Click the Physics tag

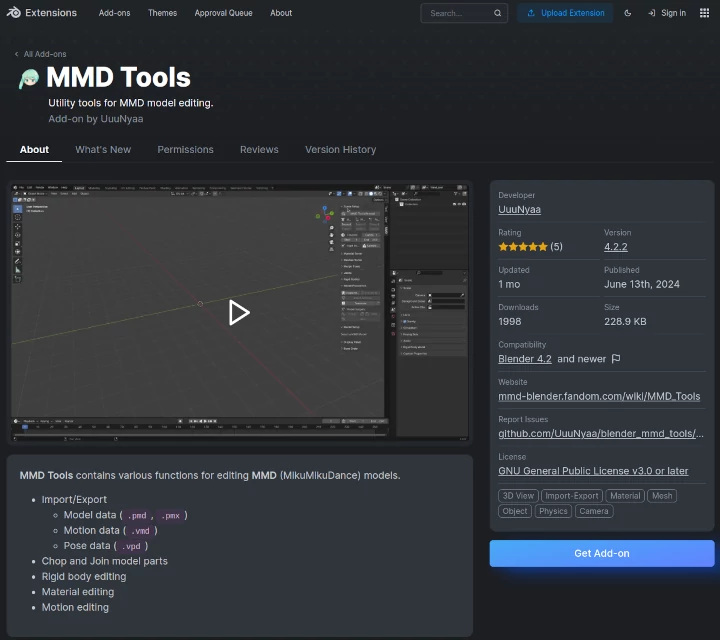point(553,511)
